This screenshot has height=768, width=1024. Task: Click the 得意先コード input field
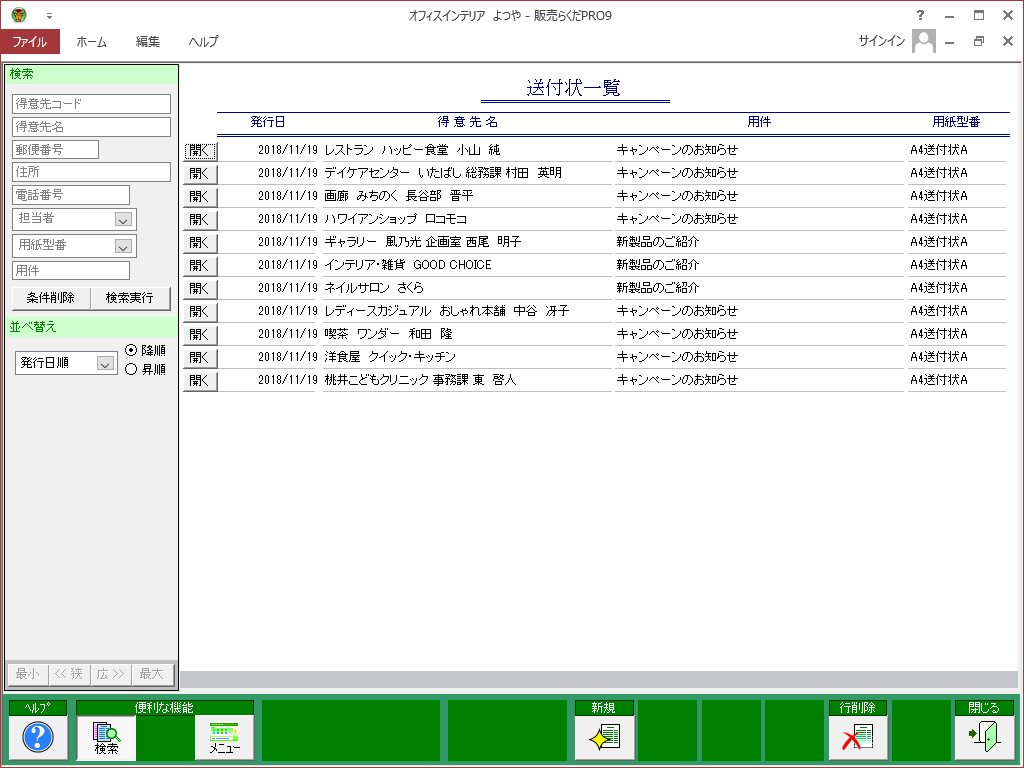tap(91, 104)
